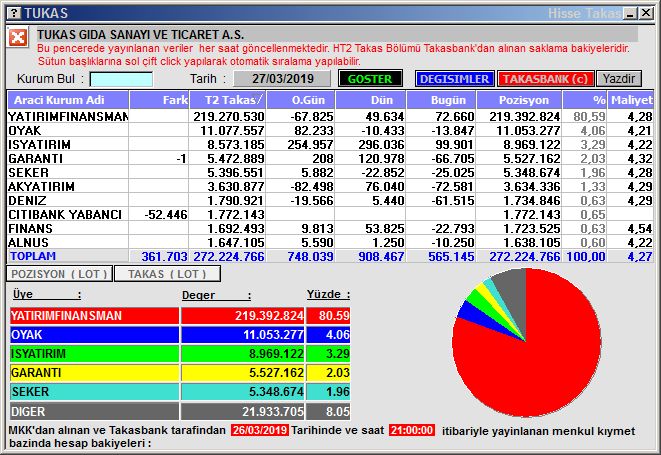The image size is (661, 455).
Task: Select the ALNUS table row
Action: click(330, 242)
